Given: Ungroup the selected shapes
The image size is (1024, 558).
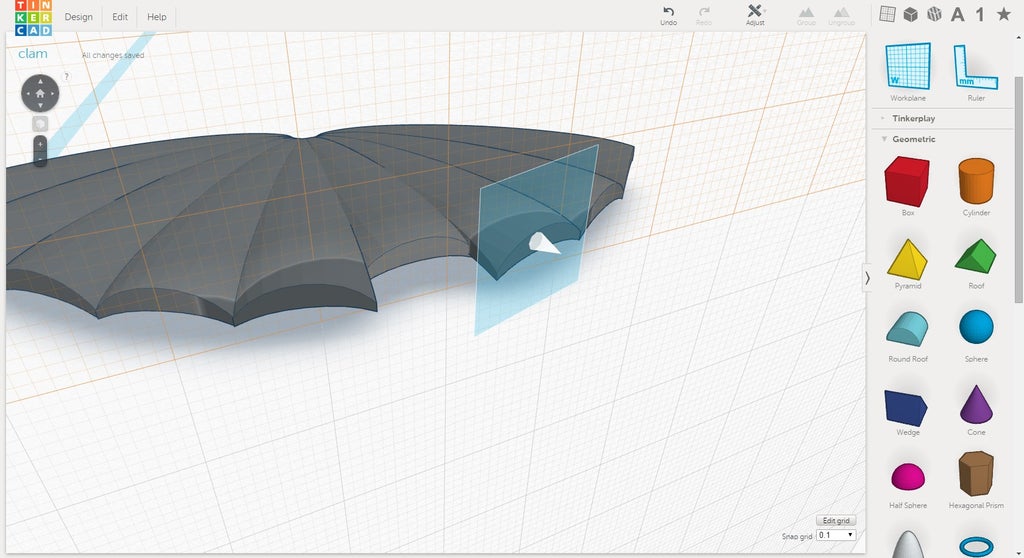Looking at the screenshot, I should tap(841, 16).
